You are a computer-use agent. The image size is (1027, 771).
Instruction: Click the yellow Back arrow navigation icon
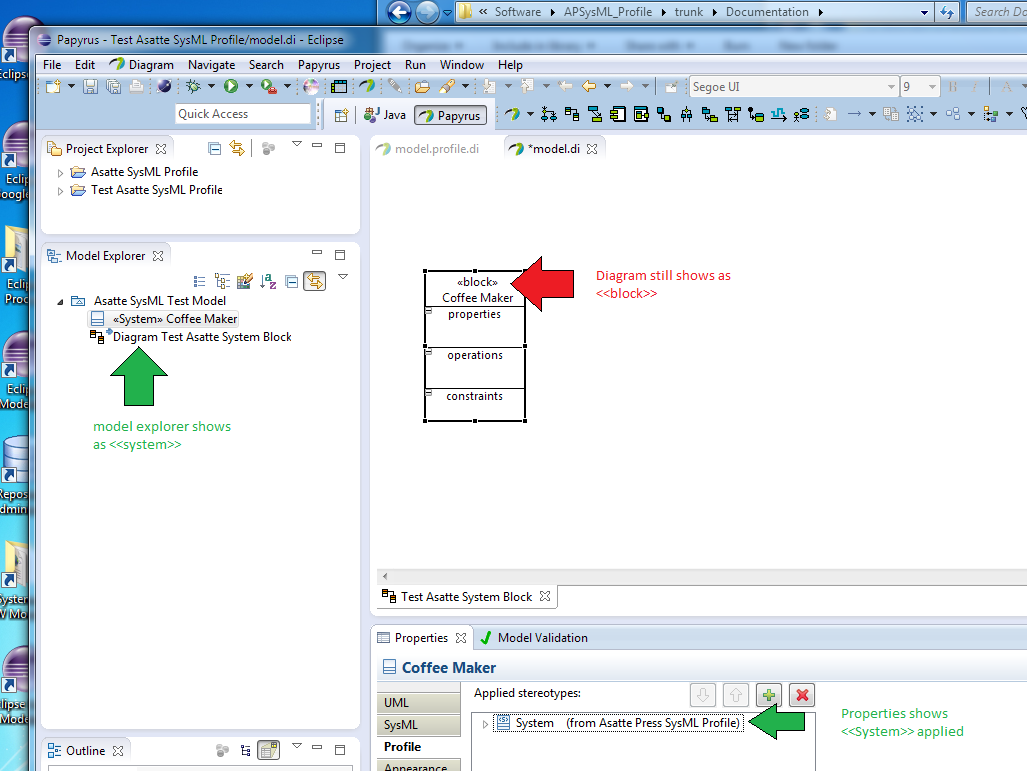[x=589, y=86]
